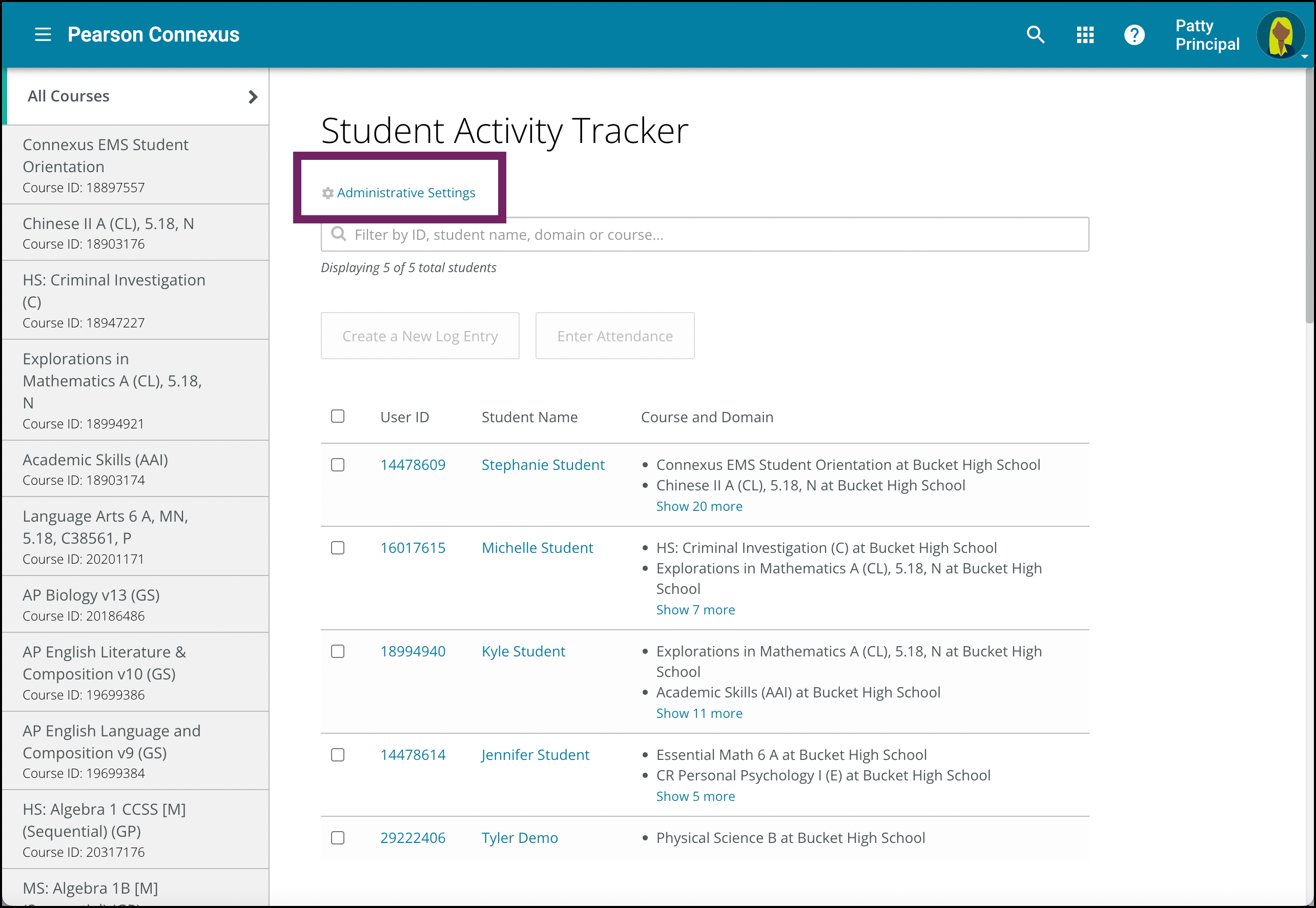Click the Student Activity Tracker heading

pos(505,131)
